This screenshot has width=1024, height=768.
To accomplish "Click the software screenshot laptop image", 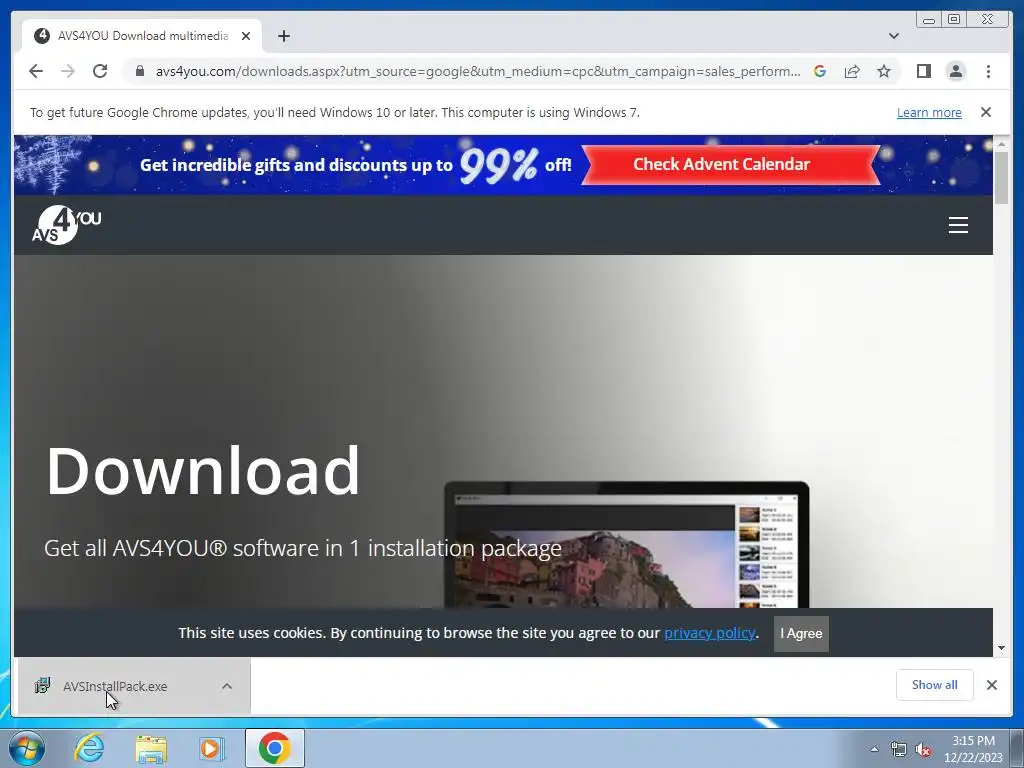I will 626,545.
